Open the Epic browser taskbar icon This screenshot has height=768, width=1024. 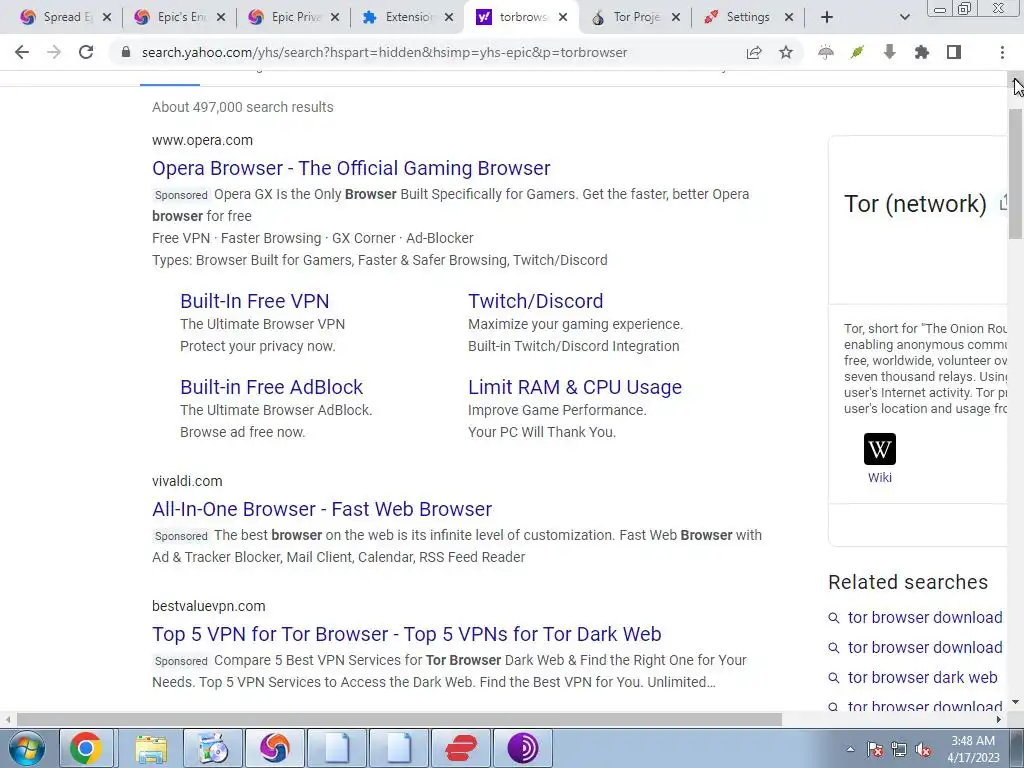coord(274,748)
